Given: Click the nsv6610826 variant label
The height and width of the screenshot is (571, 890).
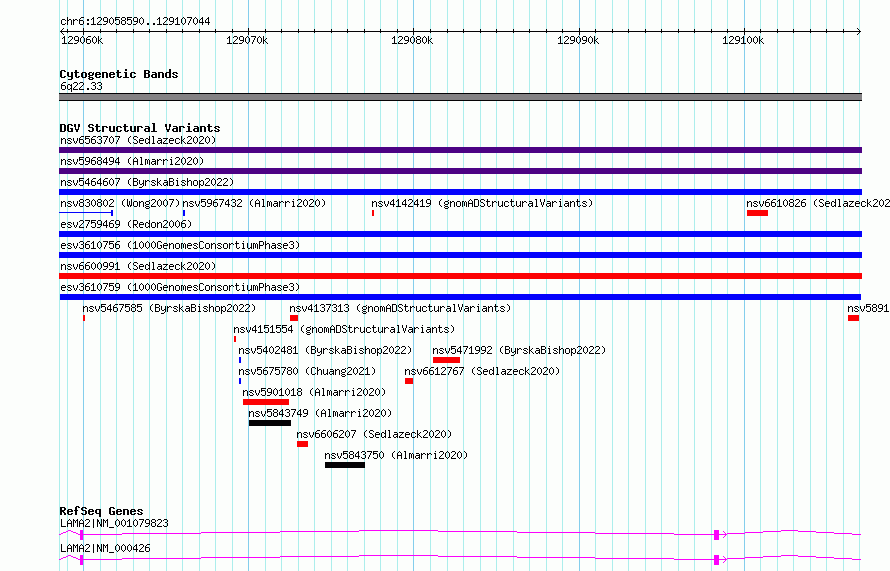Looking at the screenshot, I should click(818, 203).
